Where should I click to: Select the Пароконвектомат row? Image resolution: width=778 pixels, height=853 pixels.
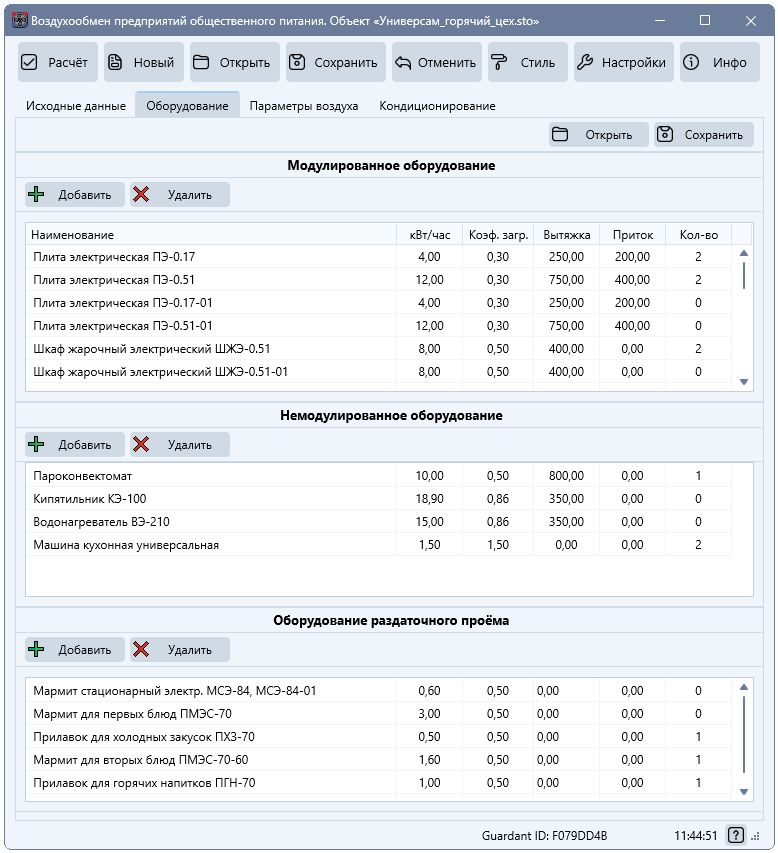tap(210, 476)
